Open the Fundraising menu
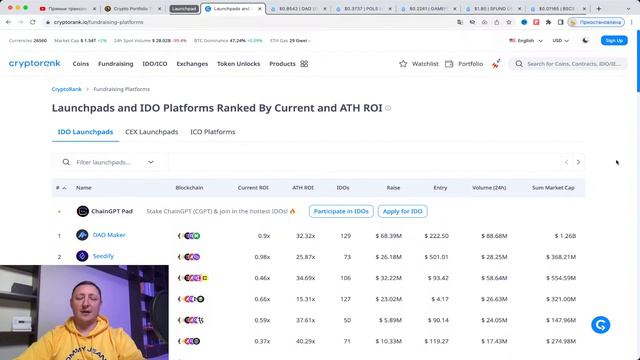640x360 pixels. (116, 64)
